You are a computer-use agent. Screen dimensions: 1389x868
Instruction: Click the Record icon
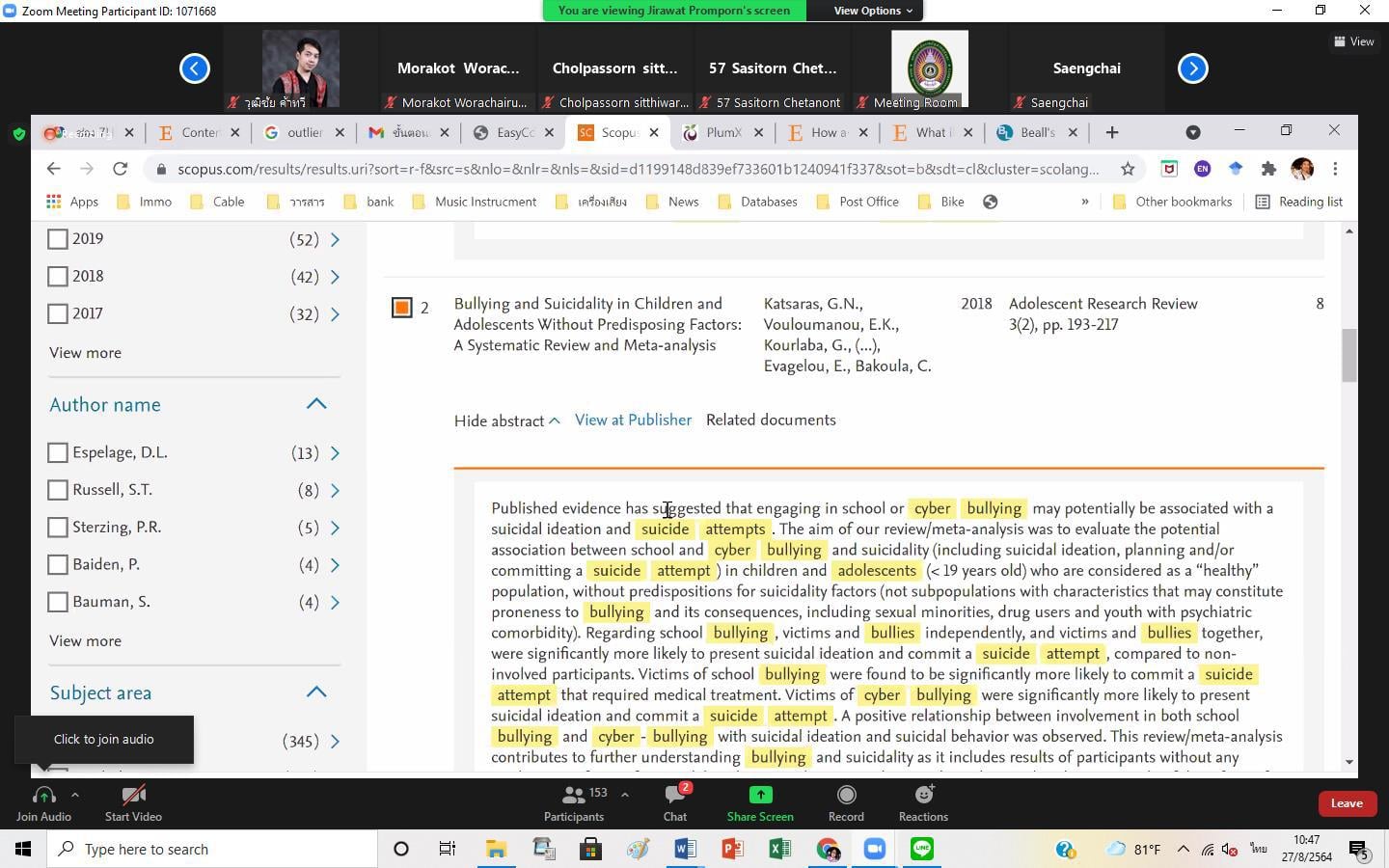[846, 796]
